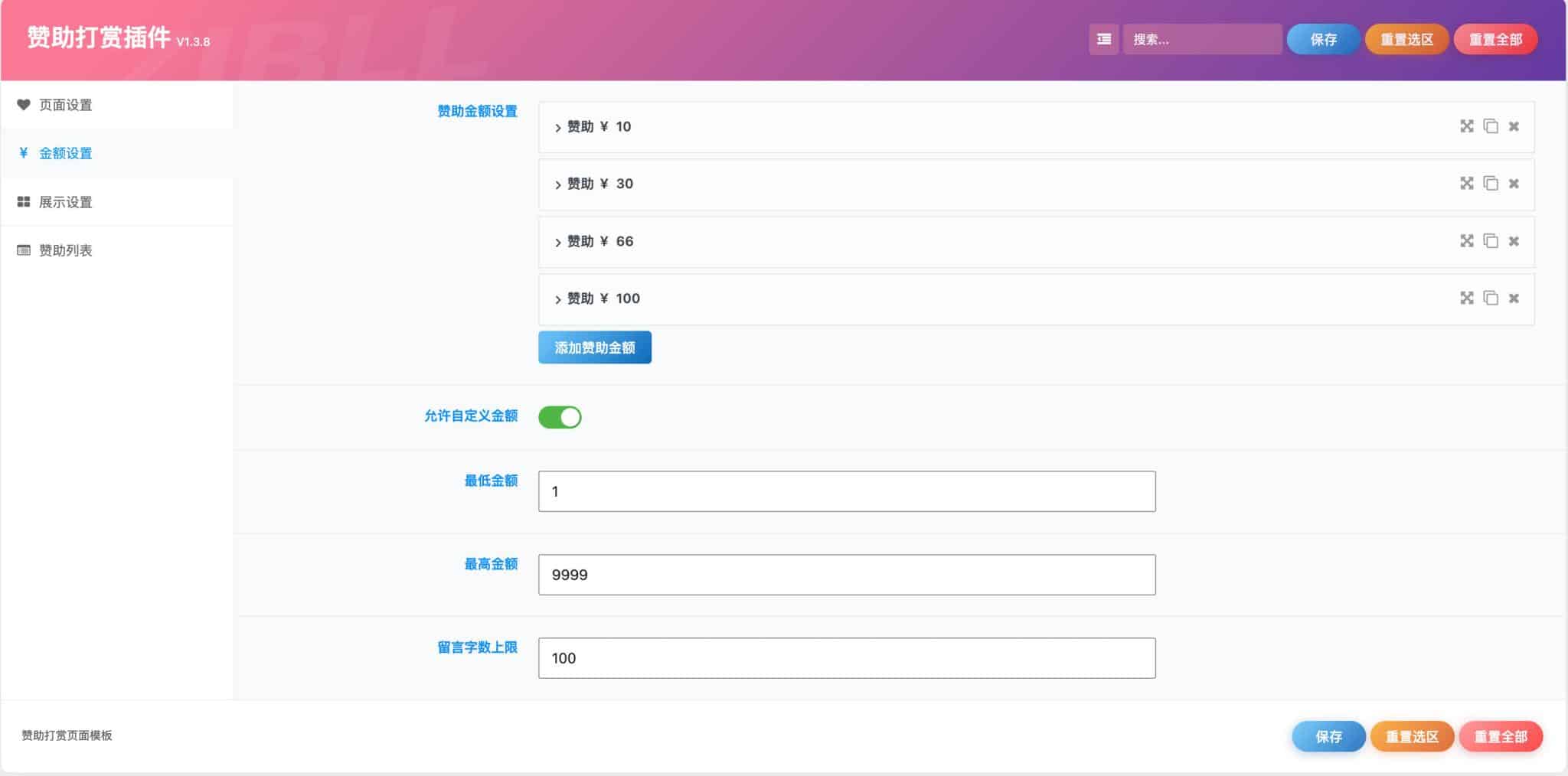Clone the 赞助 ¥ 66 entry

[x=1491, y=240]
